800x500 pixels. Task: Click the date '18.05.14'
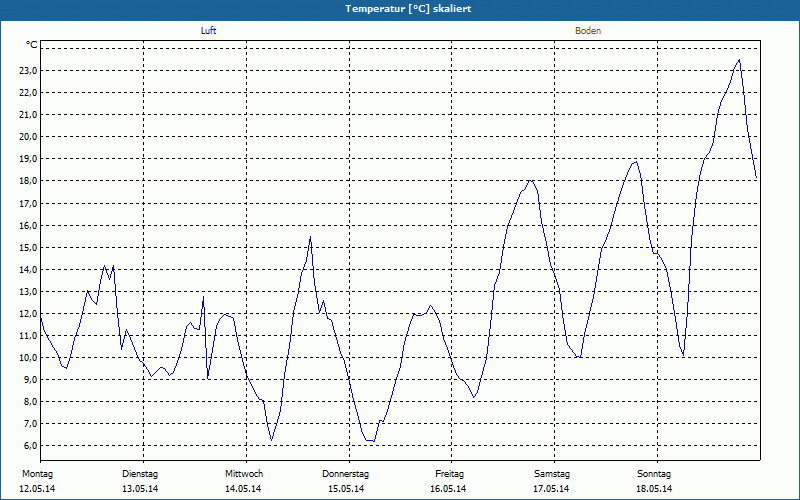click(x=654, y=489)
